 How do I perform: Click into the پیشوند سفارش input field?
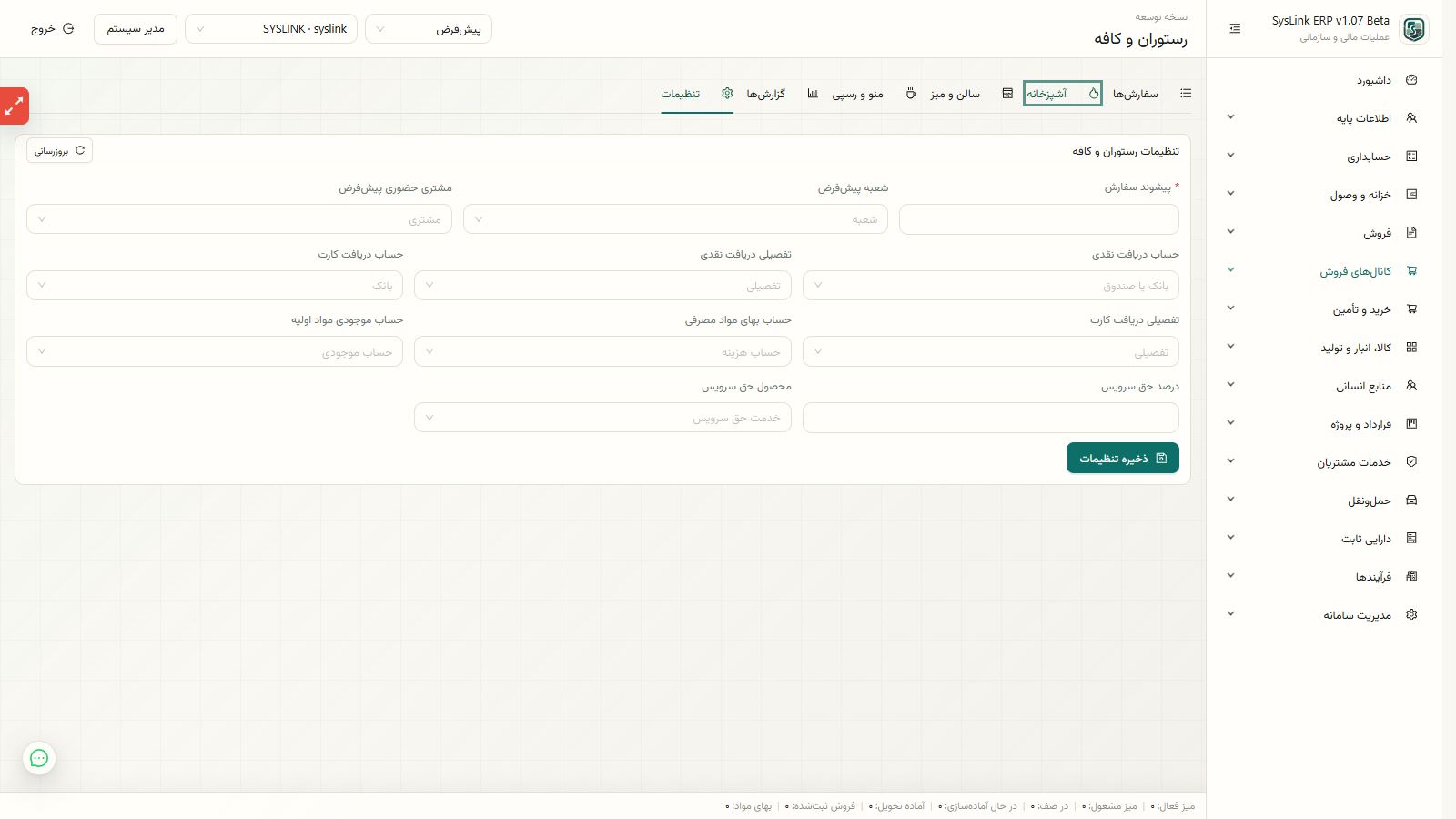1039,219
